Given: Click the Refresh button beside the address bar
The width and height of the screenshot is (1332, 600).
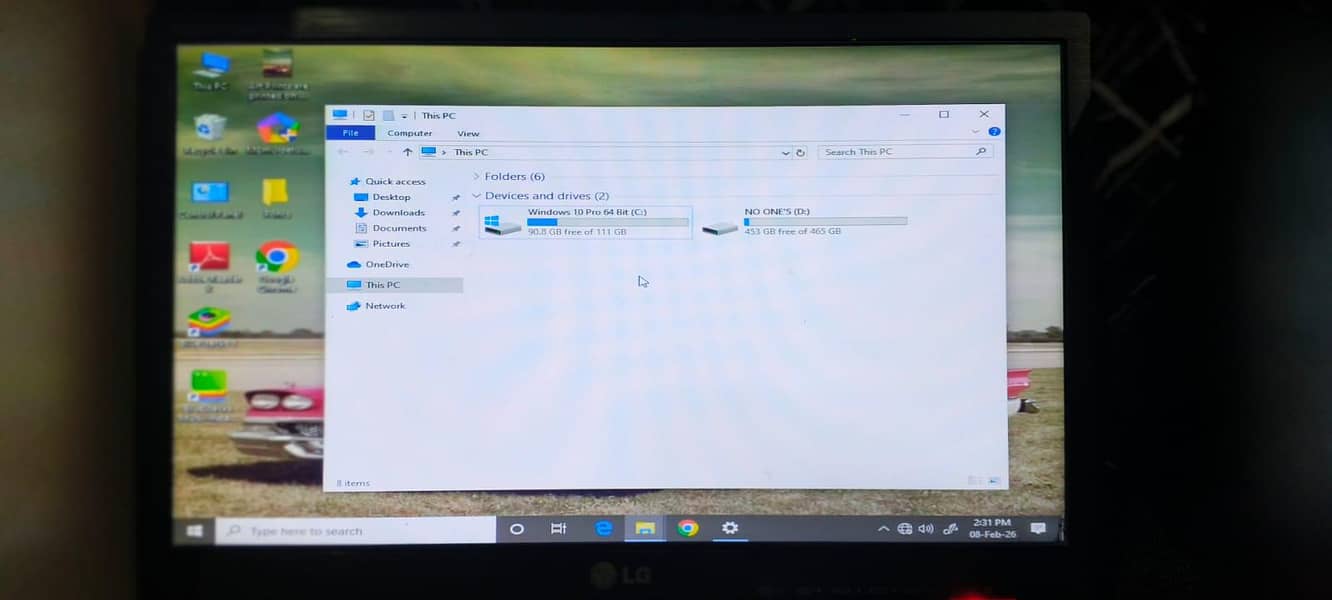Looking at the screenshot, I should point(801,152).
